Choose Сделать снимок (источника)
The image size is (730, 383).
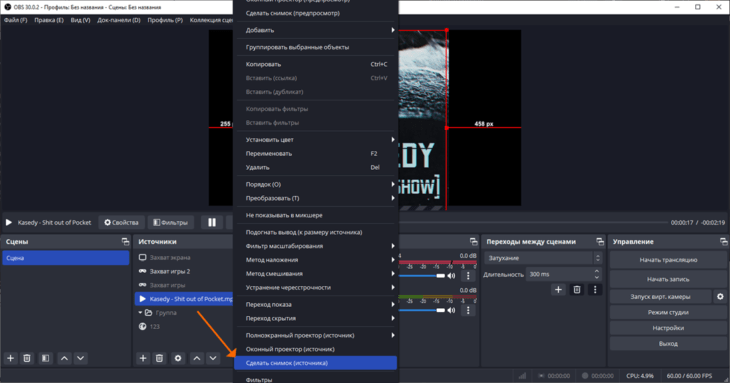(316, 363)
